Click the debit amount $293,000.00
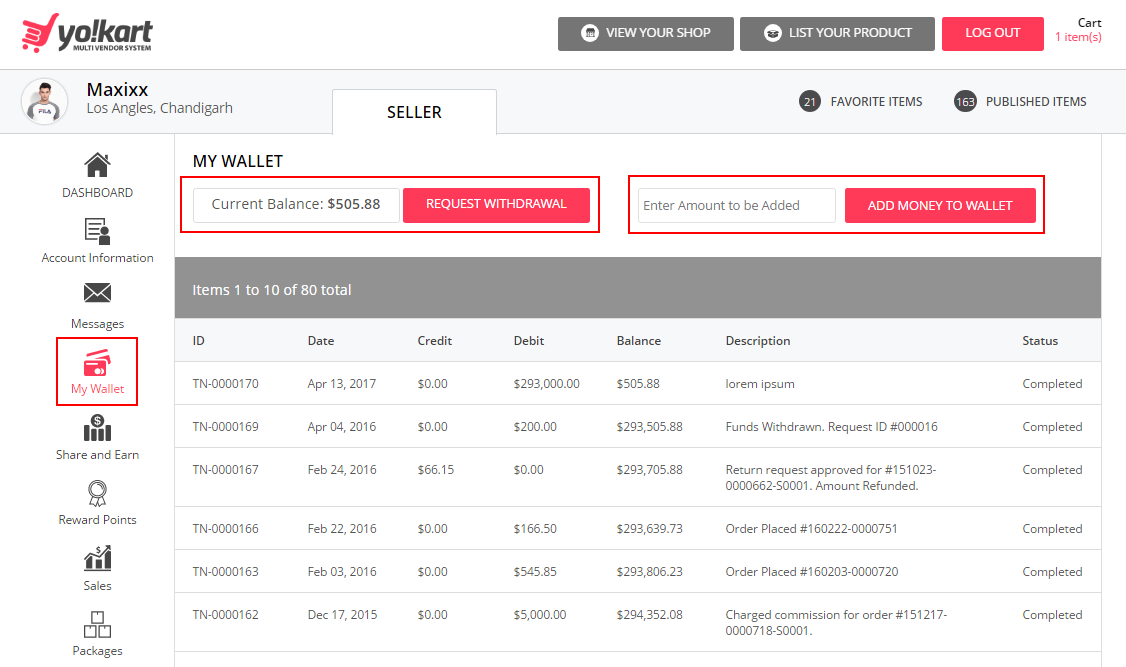The height and width of the screenshot is (667, 1126). (546, 384)
